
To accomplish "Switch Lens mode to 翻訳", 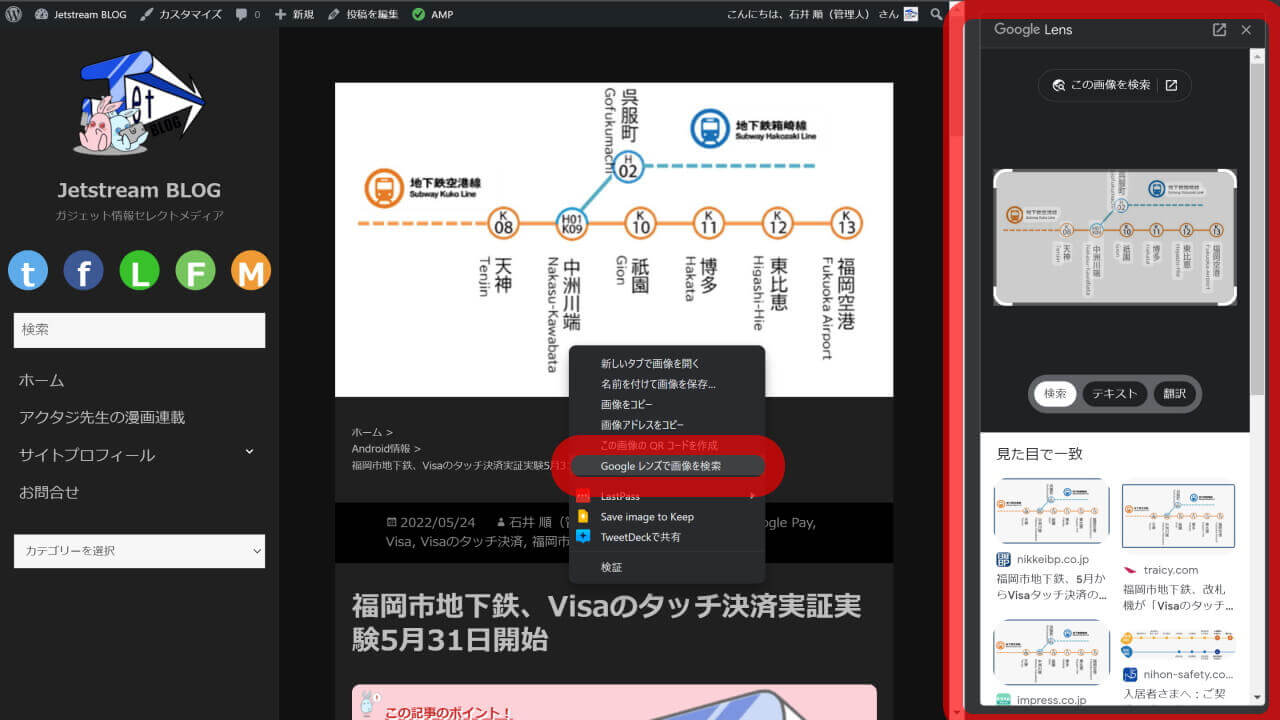I will tap(1174, 394).
